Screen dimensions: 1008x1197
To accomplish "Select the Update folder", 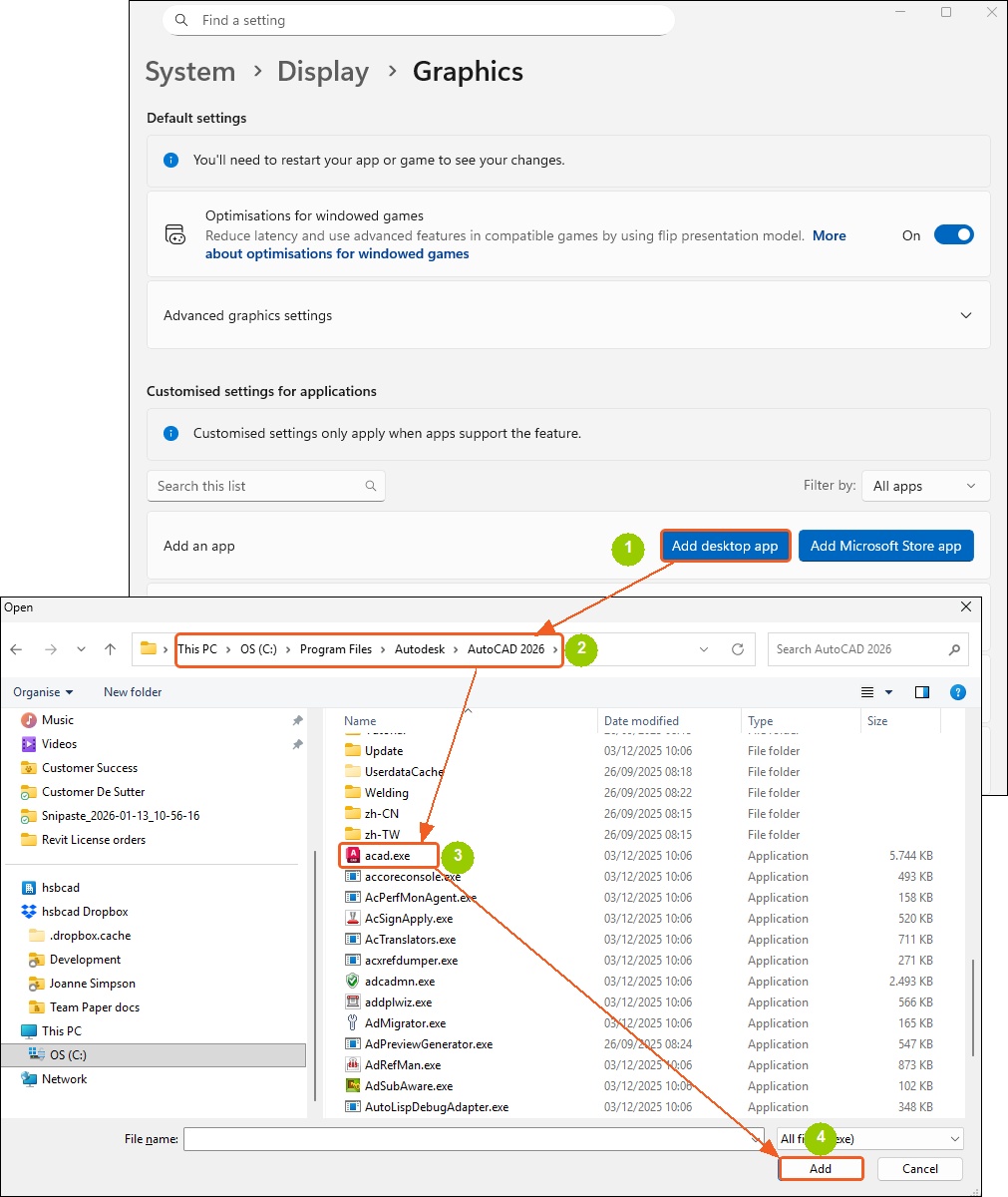I will 384,751.
